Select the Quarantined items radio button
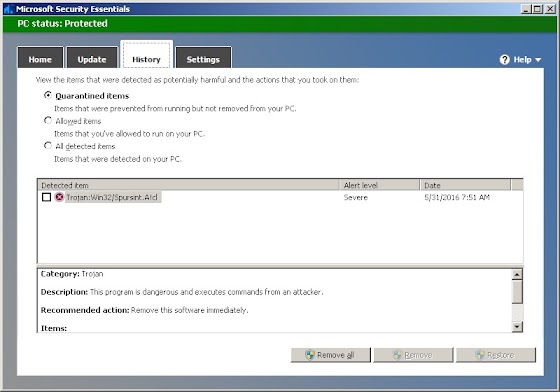This screenshot has width=560, height=392. 48,95
